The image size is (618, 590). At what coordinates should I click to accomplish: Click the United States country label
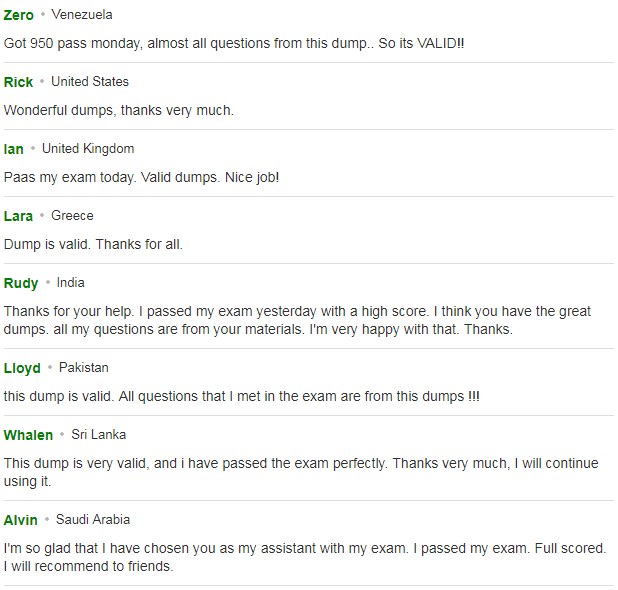[x=90, y=82]
